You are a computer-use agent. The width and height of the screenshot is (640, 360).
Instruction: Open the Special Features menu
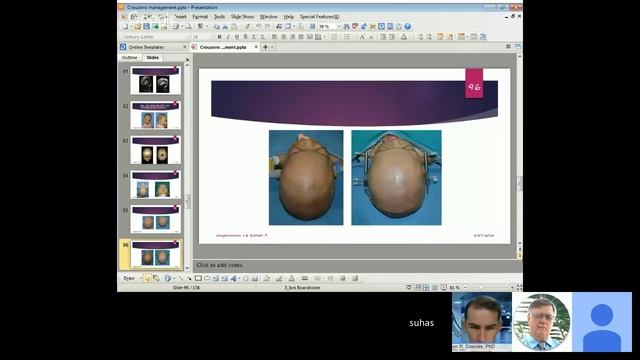(320, 17)
